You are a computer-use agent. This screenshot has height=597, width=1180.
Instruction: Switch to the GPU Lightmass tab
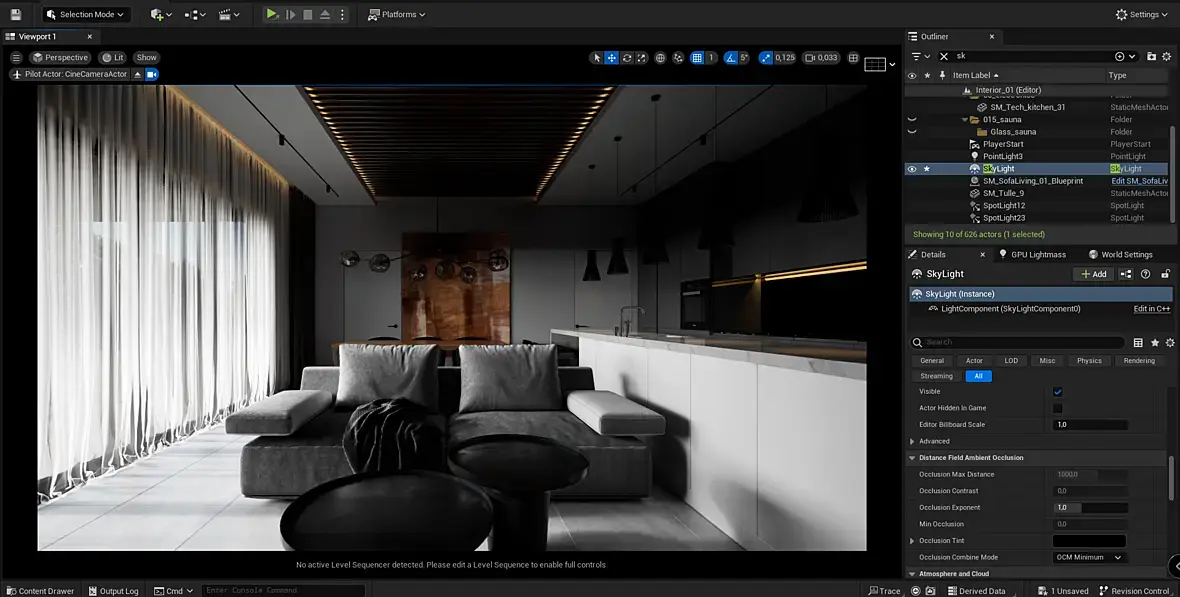tap(1030, 254)
